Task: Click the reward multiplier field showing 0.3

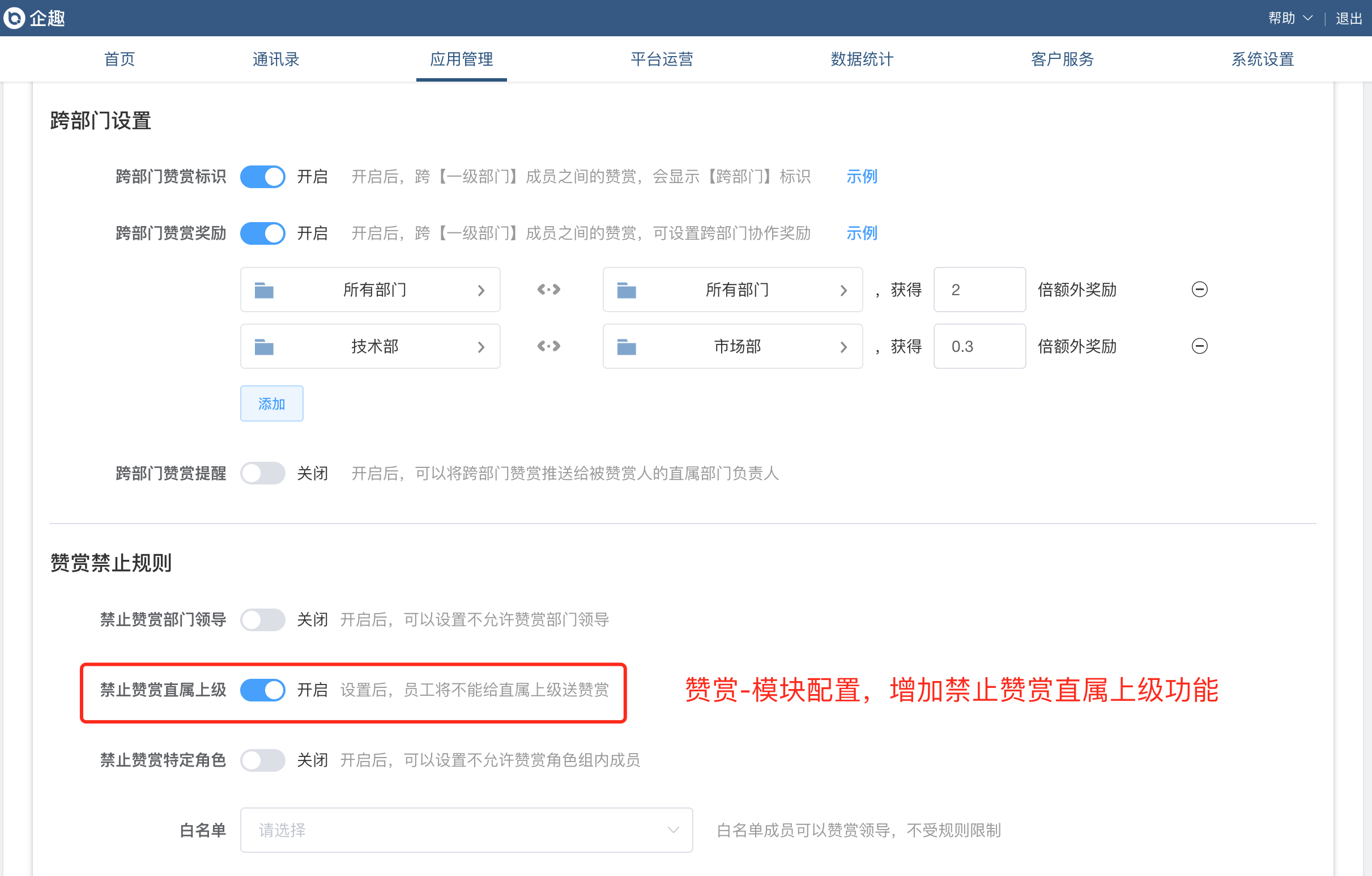Action: pos(979,347)
